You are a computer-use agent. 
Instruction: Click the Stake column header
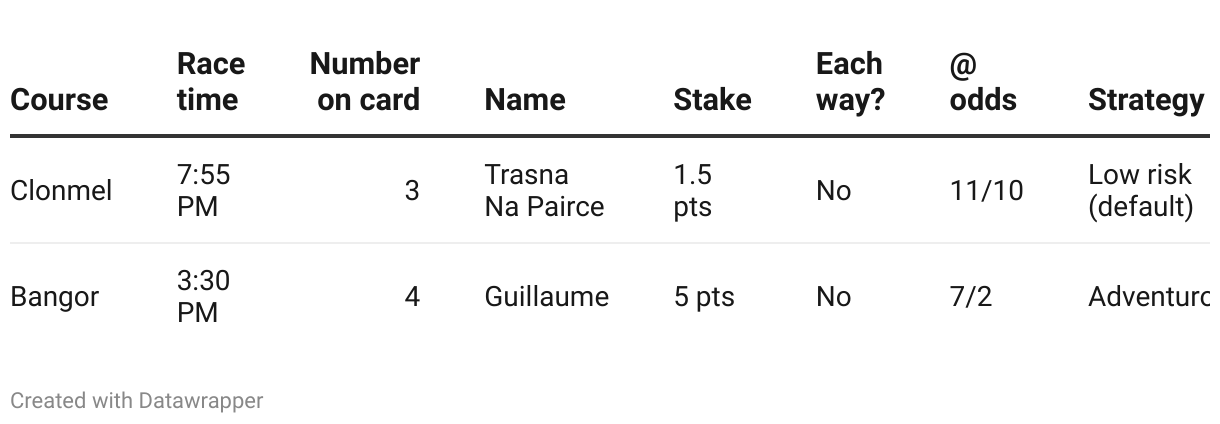[712, 100]
